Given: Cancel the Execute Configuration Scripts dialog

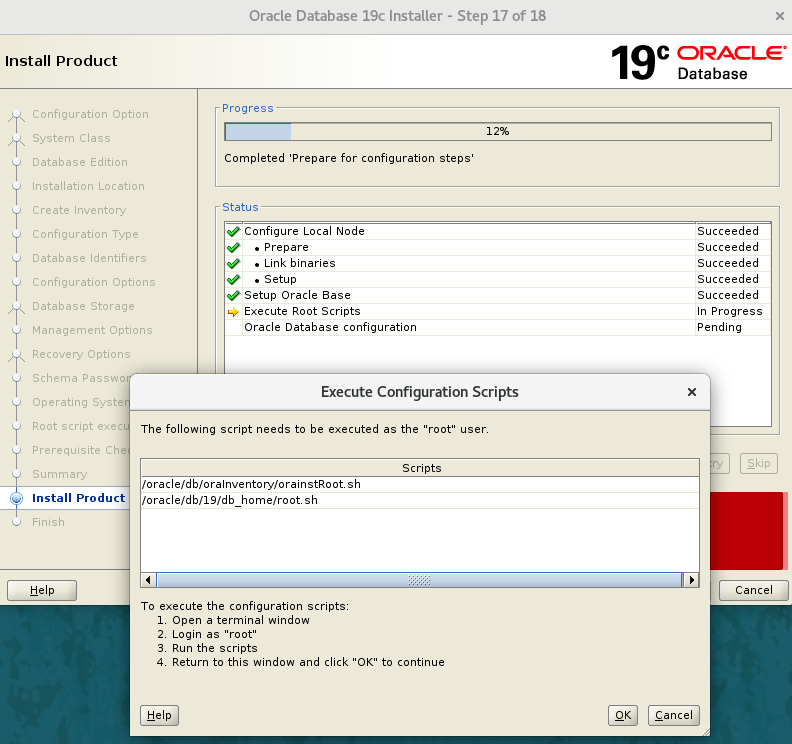Looking at the screenshot, I should (673, 715).
